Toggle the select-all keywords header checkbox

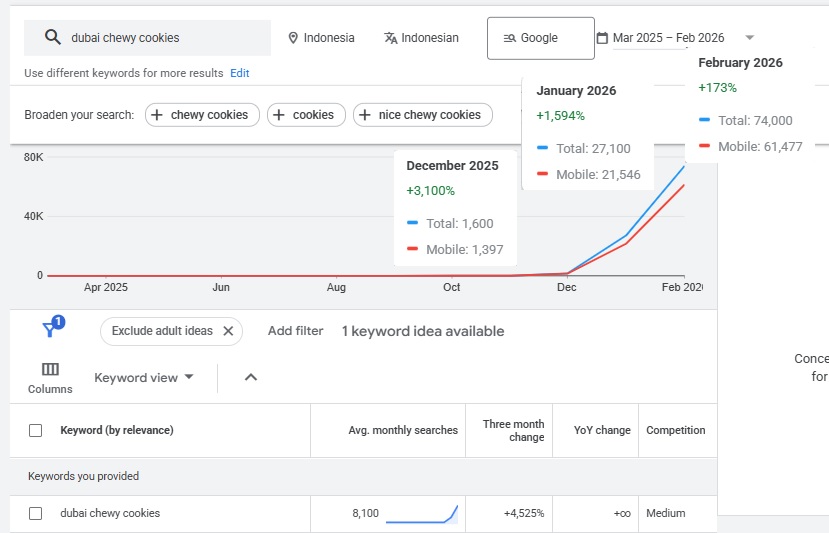36,430
